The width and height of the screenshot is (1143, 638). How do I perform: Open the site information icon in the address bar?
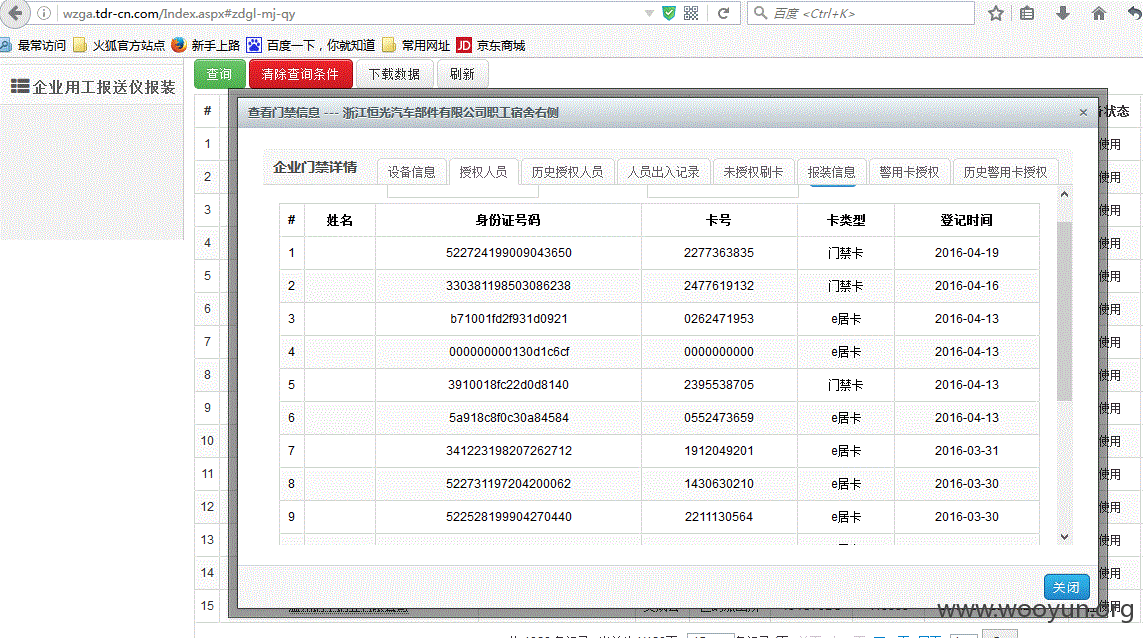coord(44,13)
